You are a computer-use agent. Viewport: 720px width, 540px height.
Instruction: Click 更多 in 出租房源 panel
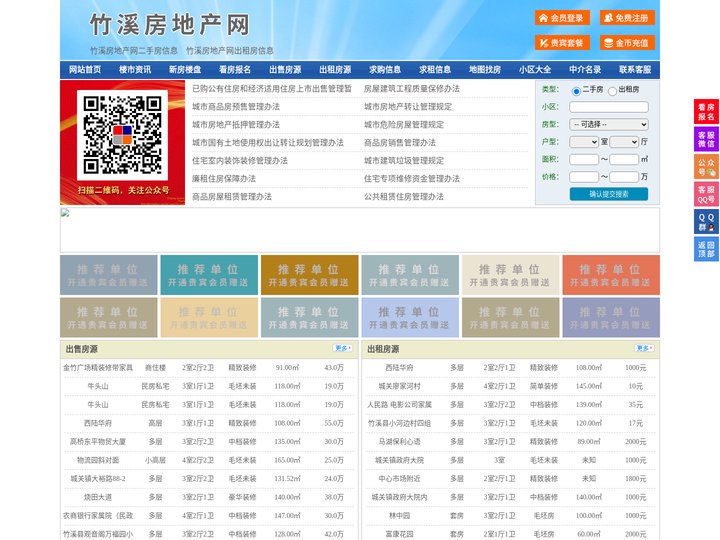click(x=644, y=349)
